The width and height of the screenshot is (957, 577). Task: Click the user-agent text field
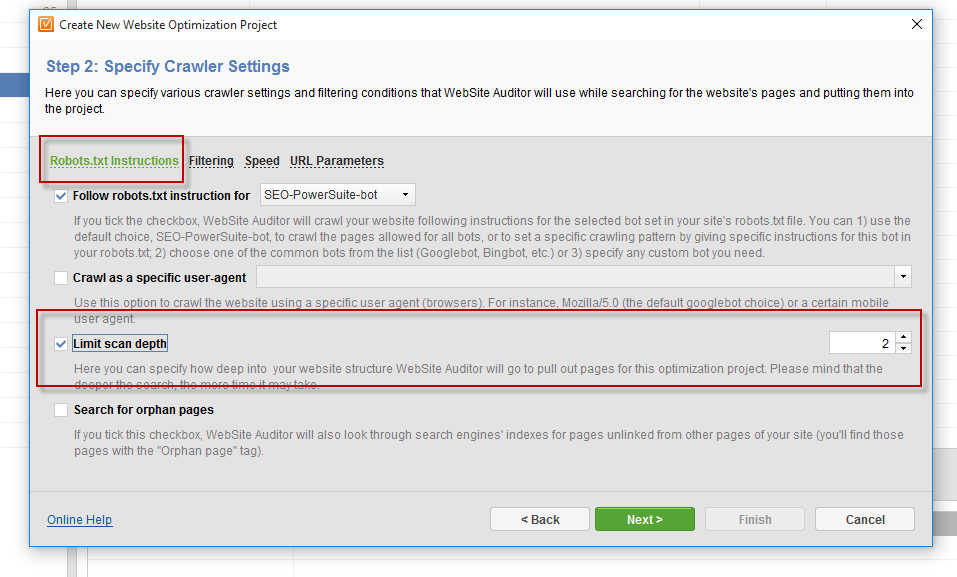pyautogui.click(x=576, y=277)
